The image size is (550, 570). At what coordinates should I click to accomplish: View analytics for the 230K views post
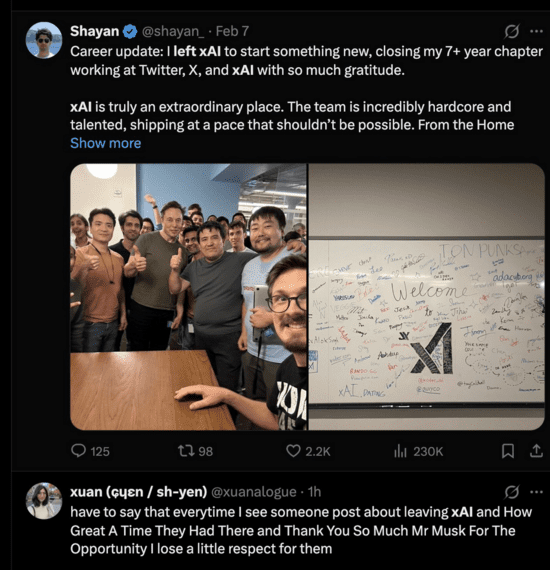[x=418, y=451]
